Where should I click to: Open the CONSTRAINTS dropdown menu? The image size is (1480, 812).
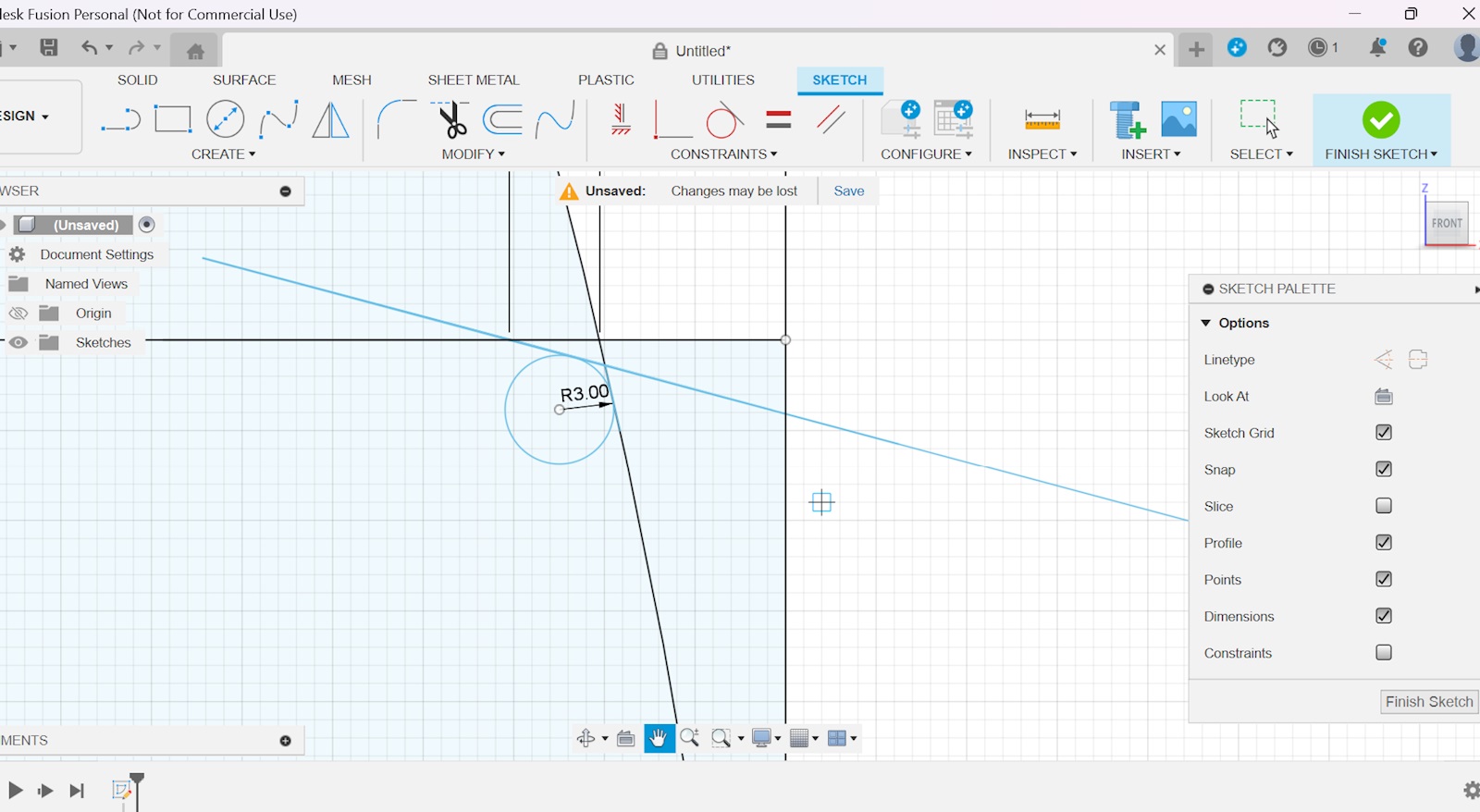pyautogui.click(x=723, y=154)
